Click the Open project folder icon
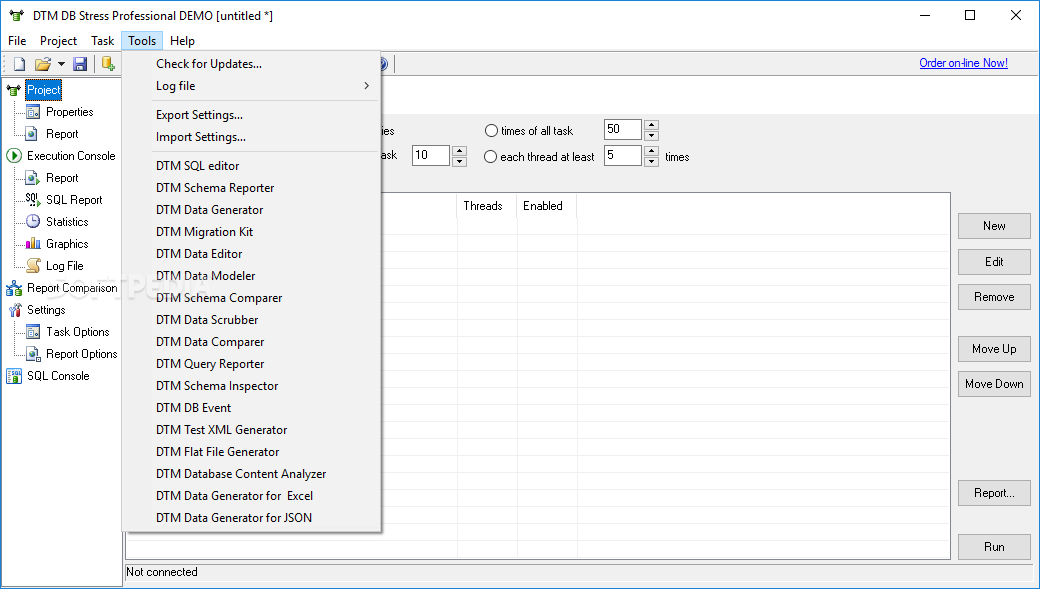Screen dimensions: 1040x589 tap(42, 64)
